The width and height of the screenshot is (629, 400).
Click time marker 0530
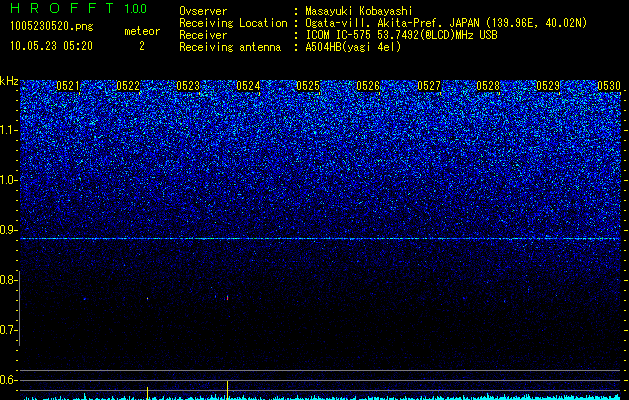609,86
